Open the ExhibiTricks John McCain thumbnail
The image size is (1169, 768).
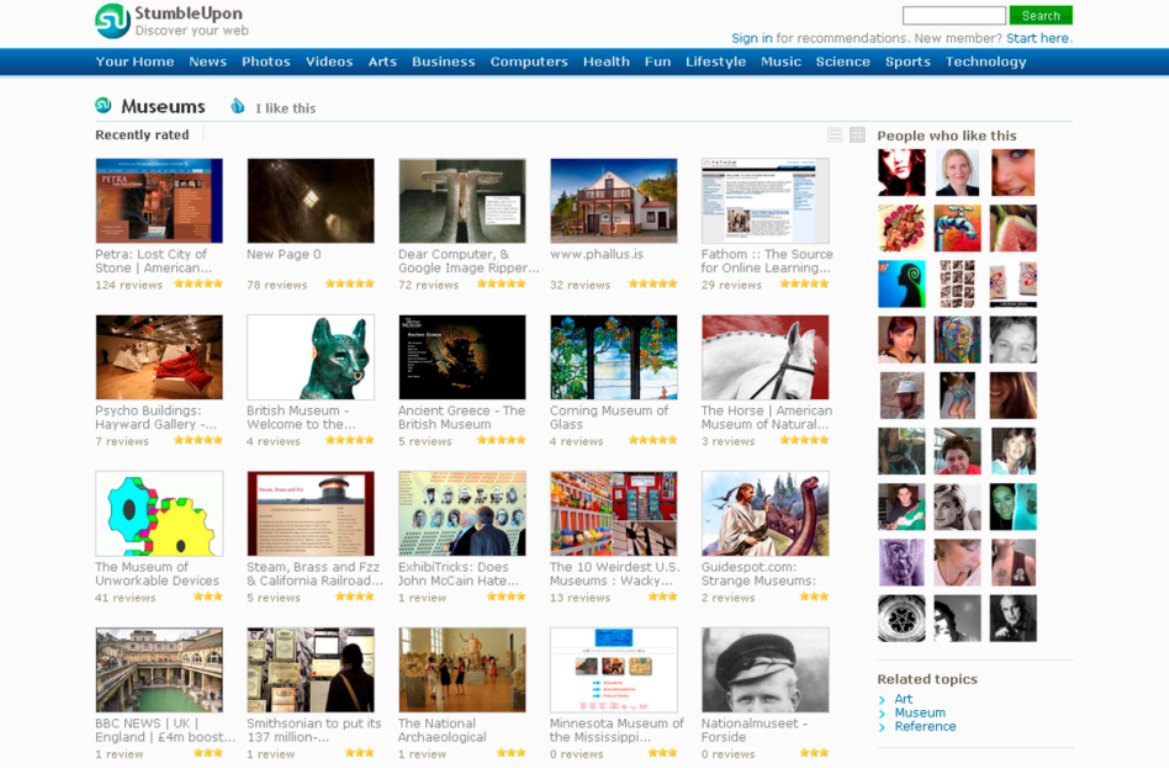click(x=462, y=514)
